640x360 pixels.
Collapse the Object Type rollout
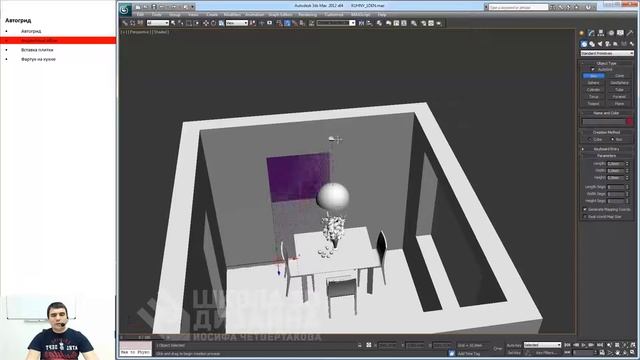(607, 63)
